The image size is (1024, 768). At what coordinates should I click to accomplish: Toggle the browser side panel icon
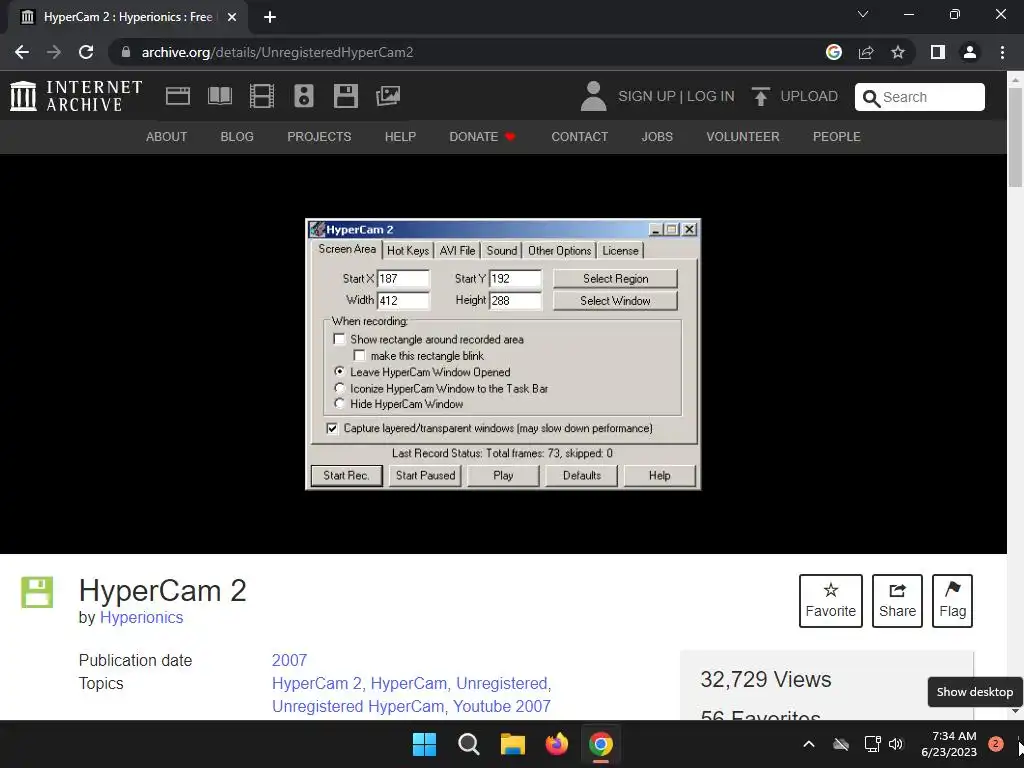(938, 52)
